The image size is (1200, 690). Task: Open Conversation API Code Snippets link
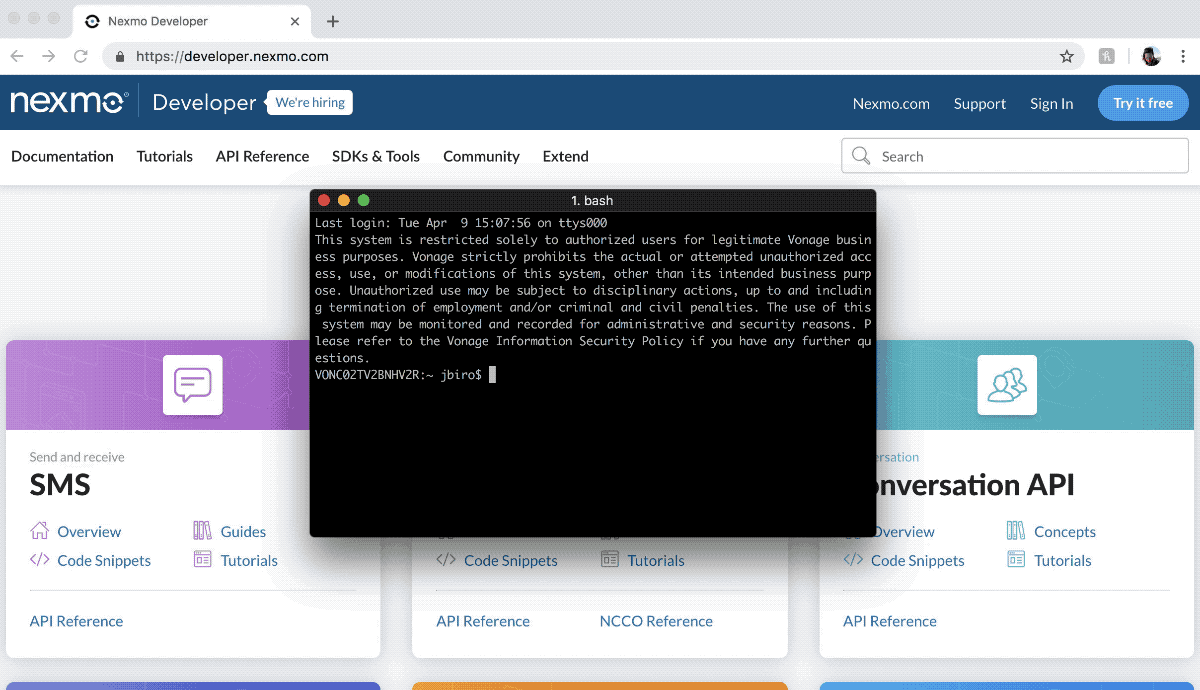pyautogui.click(x=918, y=561)
